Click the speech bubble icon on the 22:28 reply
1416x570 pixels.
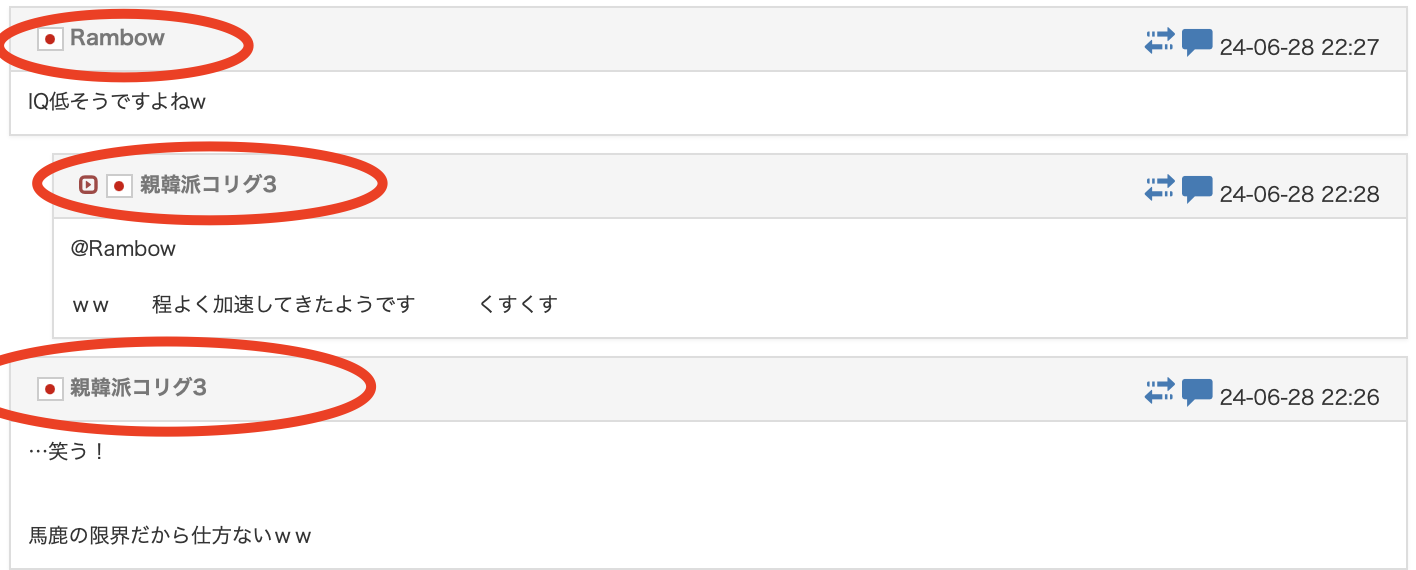1197,189
